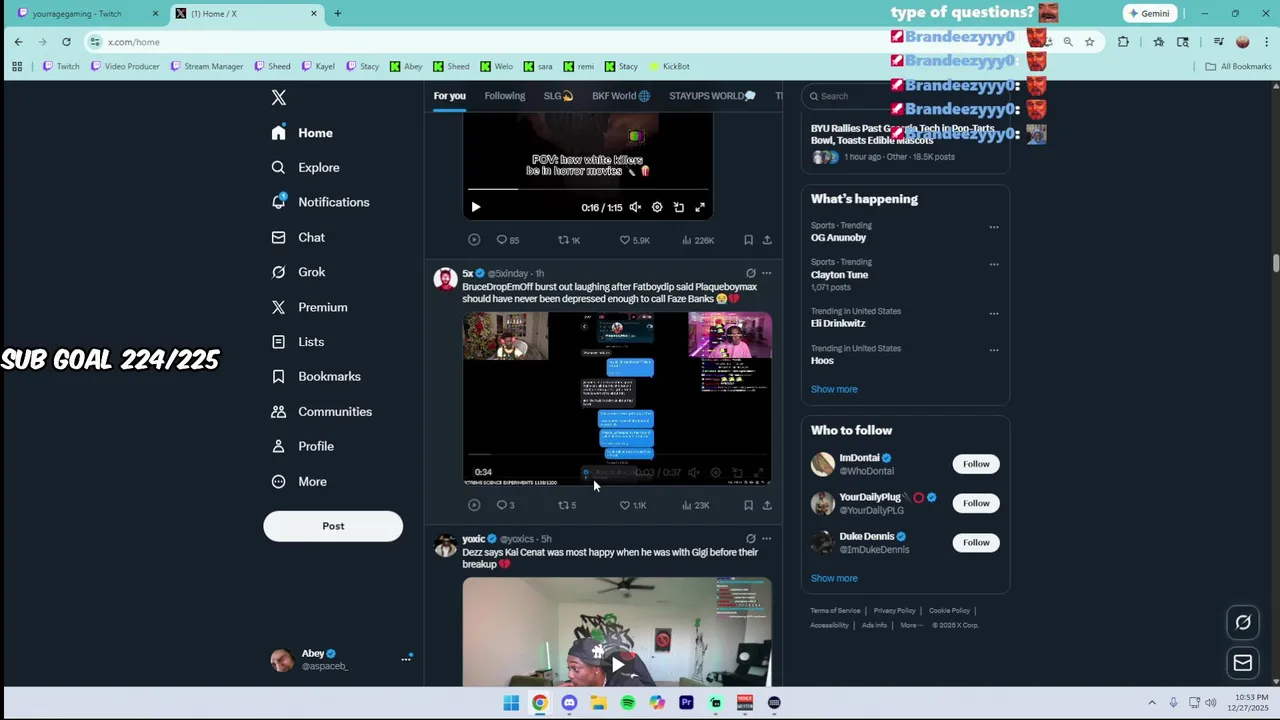Play the yoxic Kai Cenat video
Image resolution: width=1280 pixels, height=720 pixels.
click(x=617, y=663)
